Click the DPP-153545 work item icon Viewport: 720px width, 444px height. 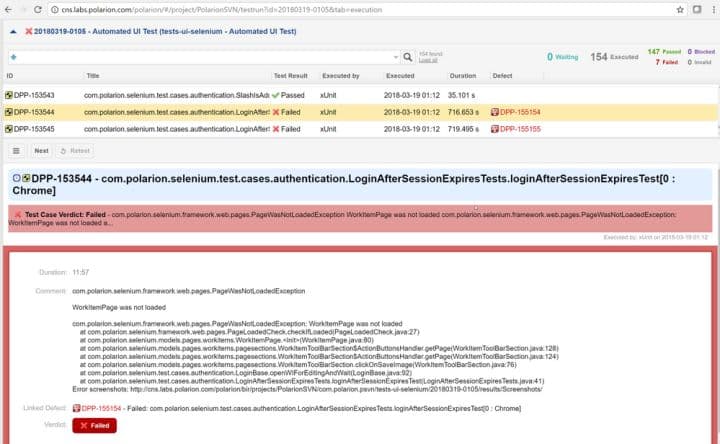pos(9,129)
